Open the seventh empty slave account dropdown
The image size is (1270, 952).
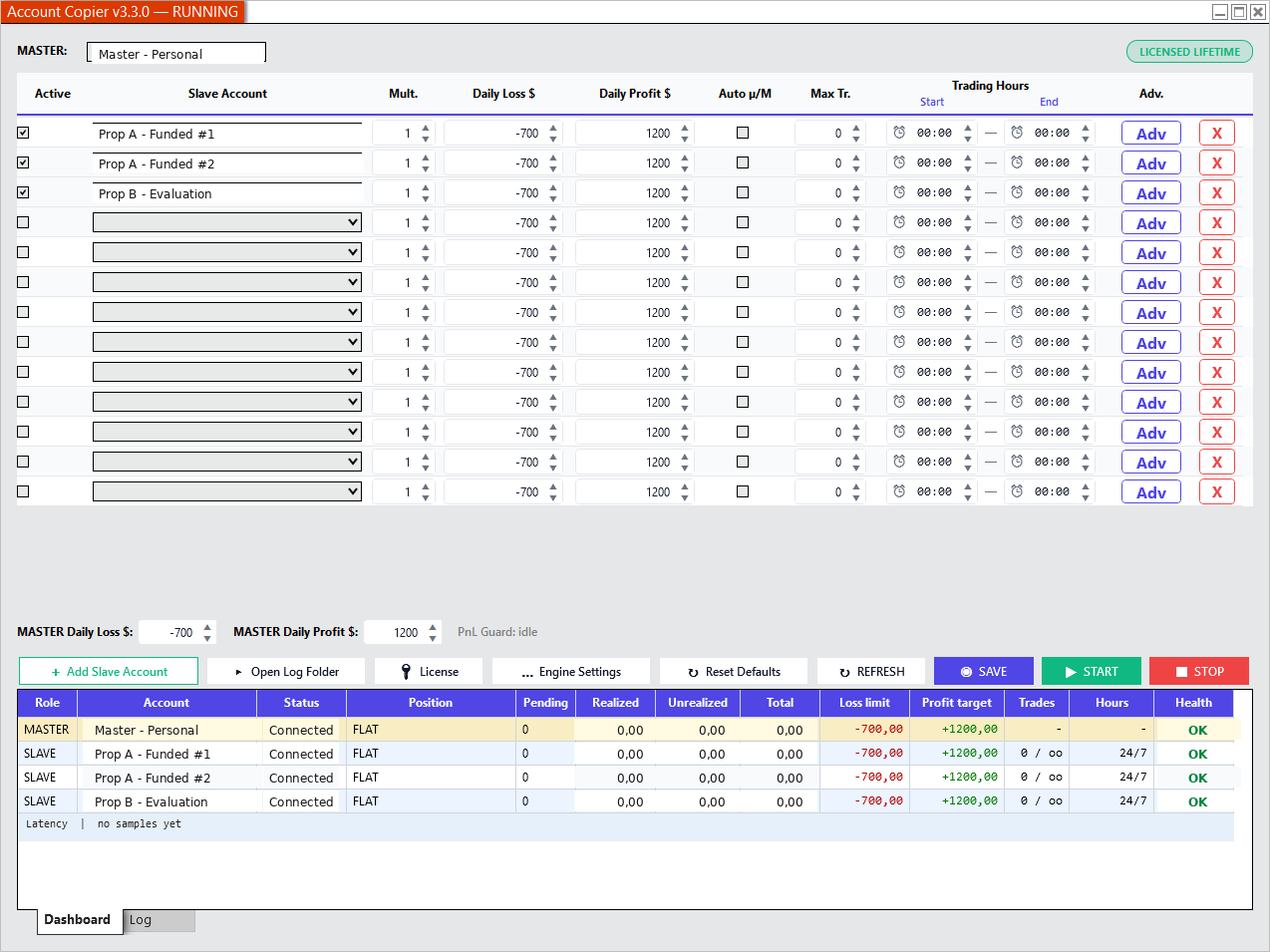[227, 402]
